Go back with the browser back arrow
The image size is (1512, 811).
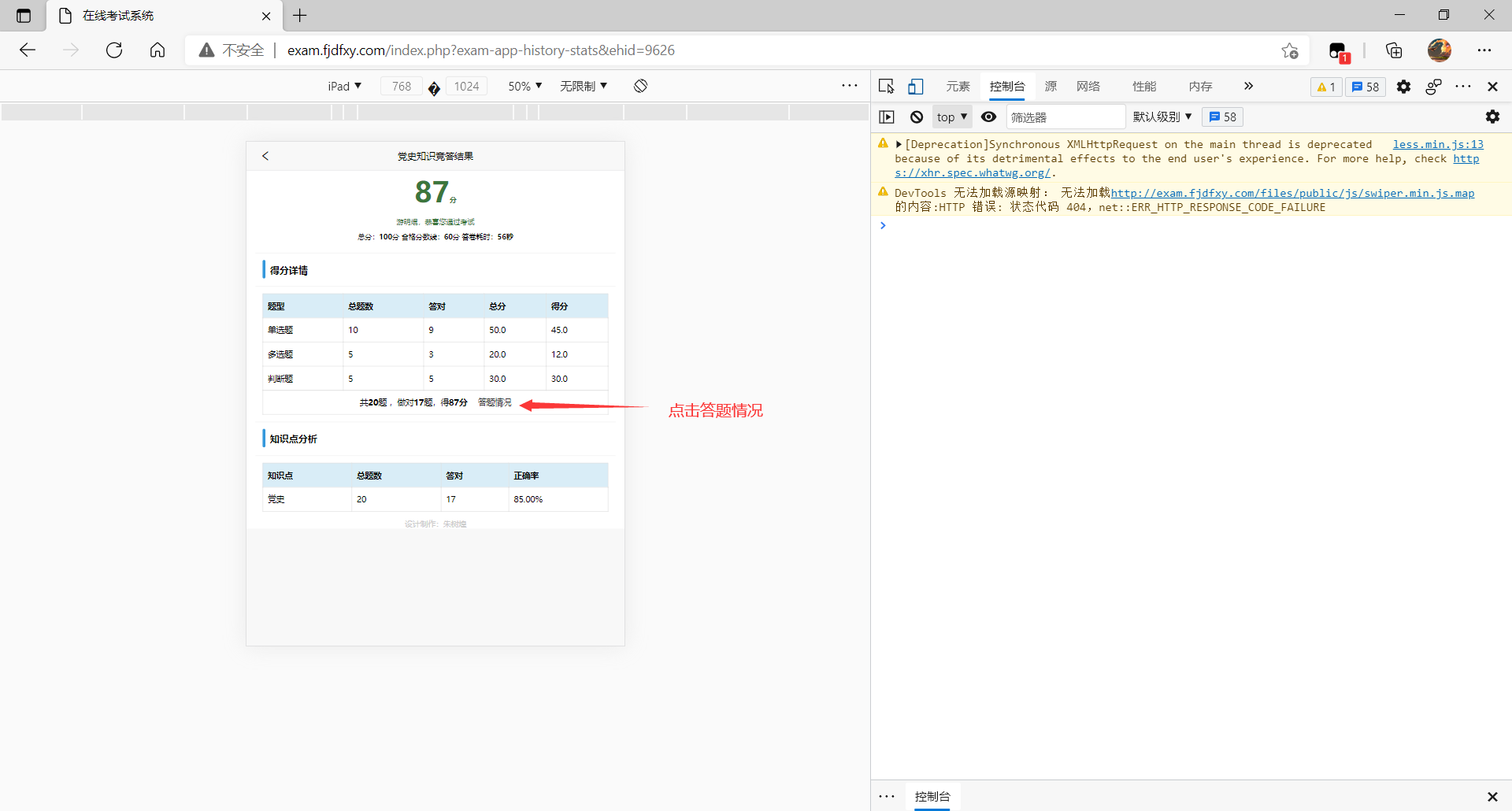[28, 50]
